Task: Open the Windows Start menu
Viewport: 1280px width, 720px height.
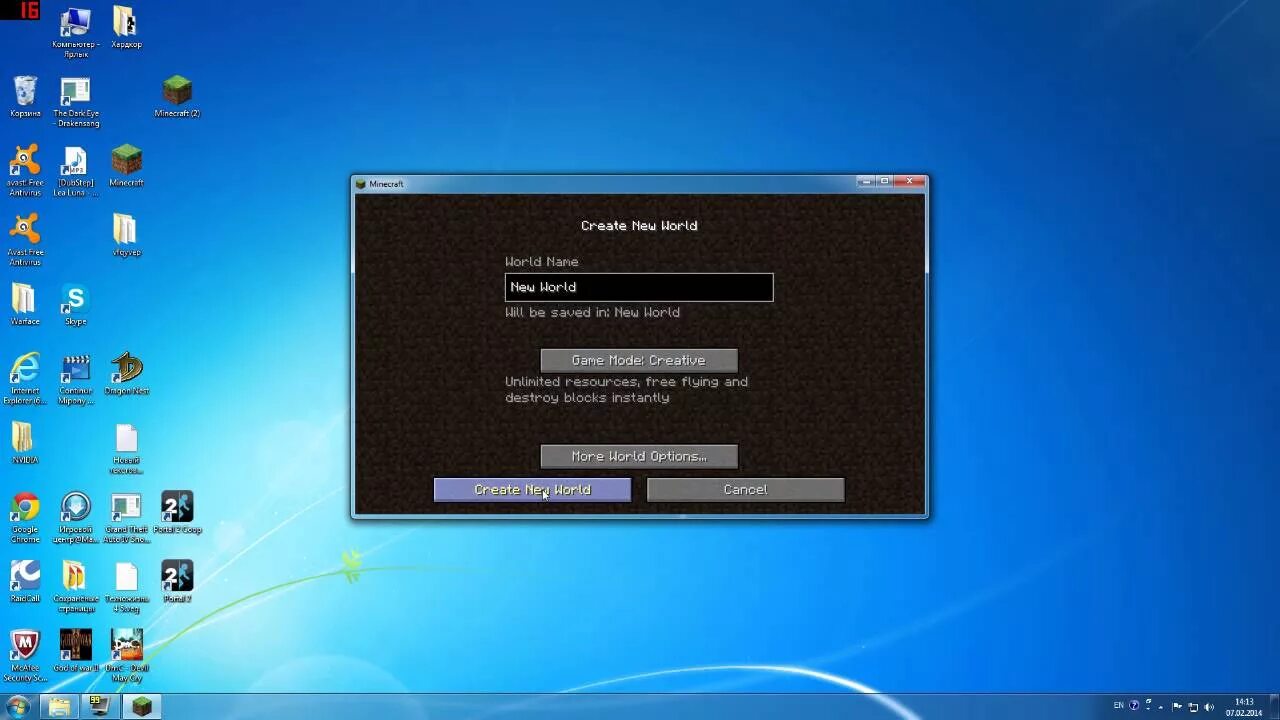Action: click(x=18, y=706)
